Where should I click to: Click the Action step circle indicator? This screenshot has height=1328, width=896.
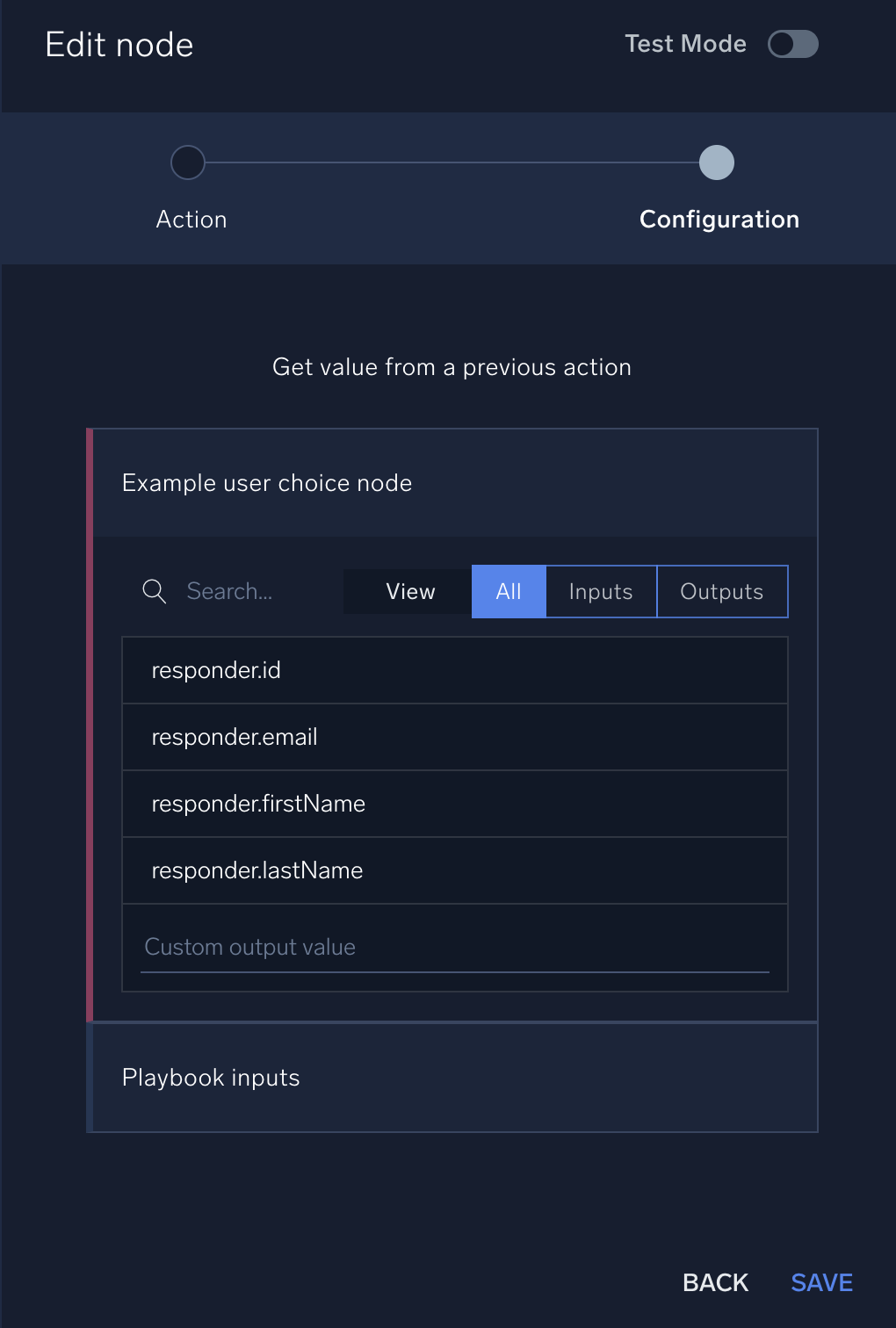(187, 162)
